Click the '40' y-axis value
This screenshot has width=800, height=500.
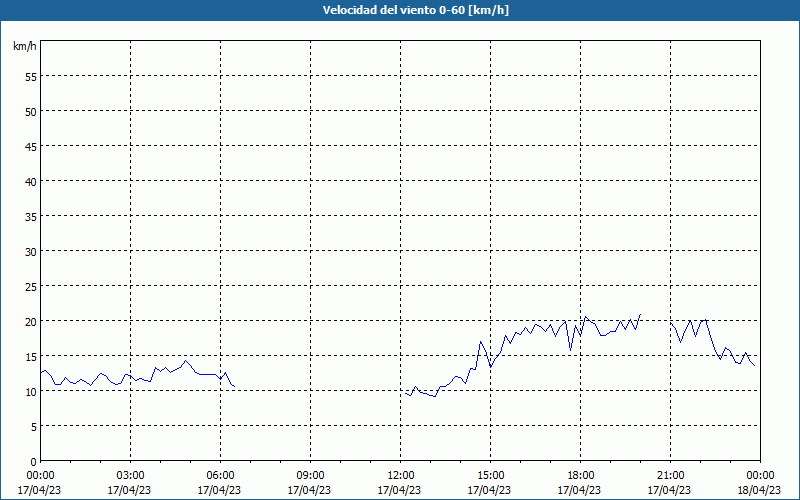coord(31,182)
